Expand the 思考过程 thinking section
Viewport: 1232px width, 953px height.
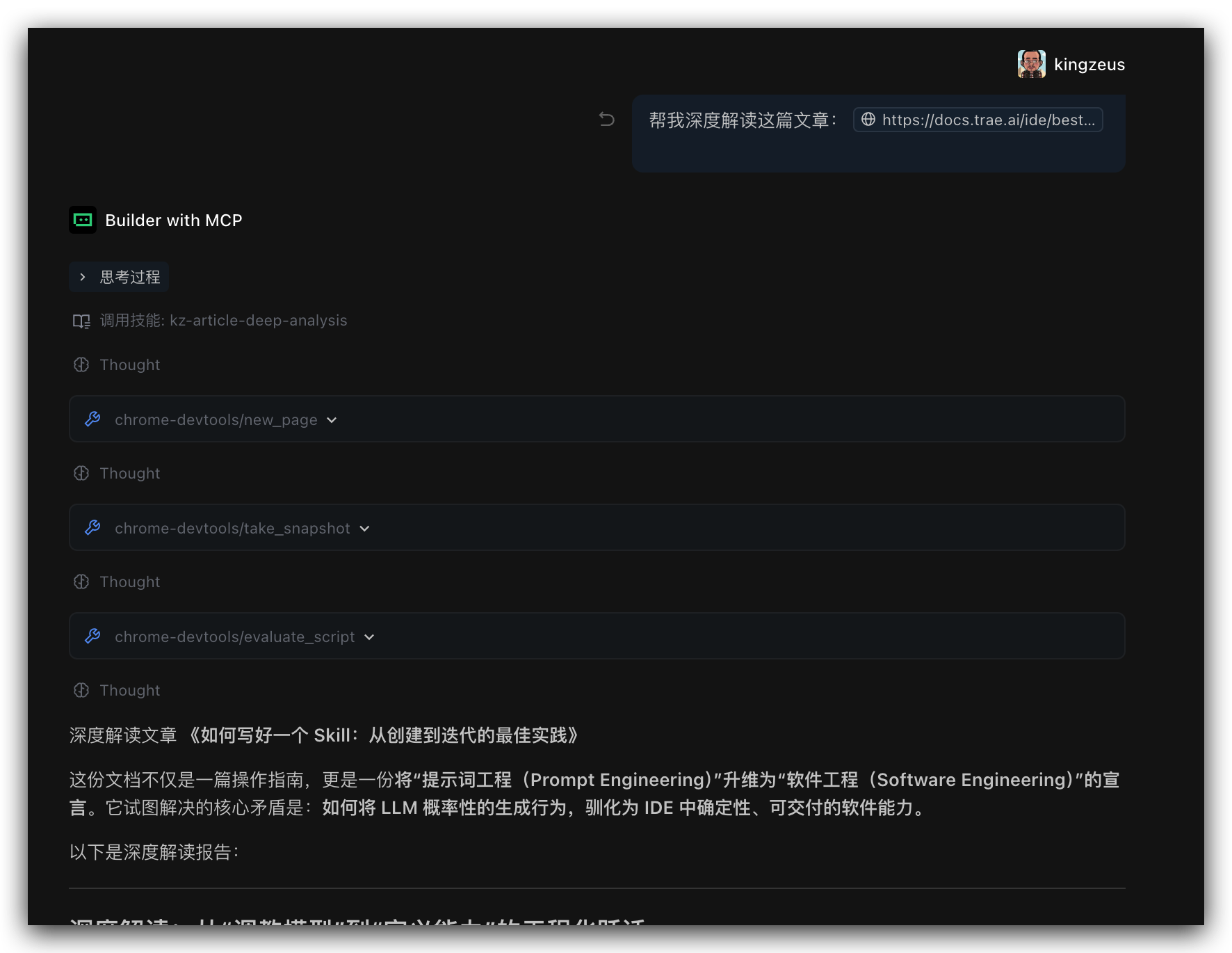119,277
